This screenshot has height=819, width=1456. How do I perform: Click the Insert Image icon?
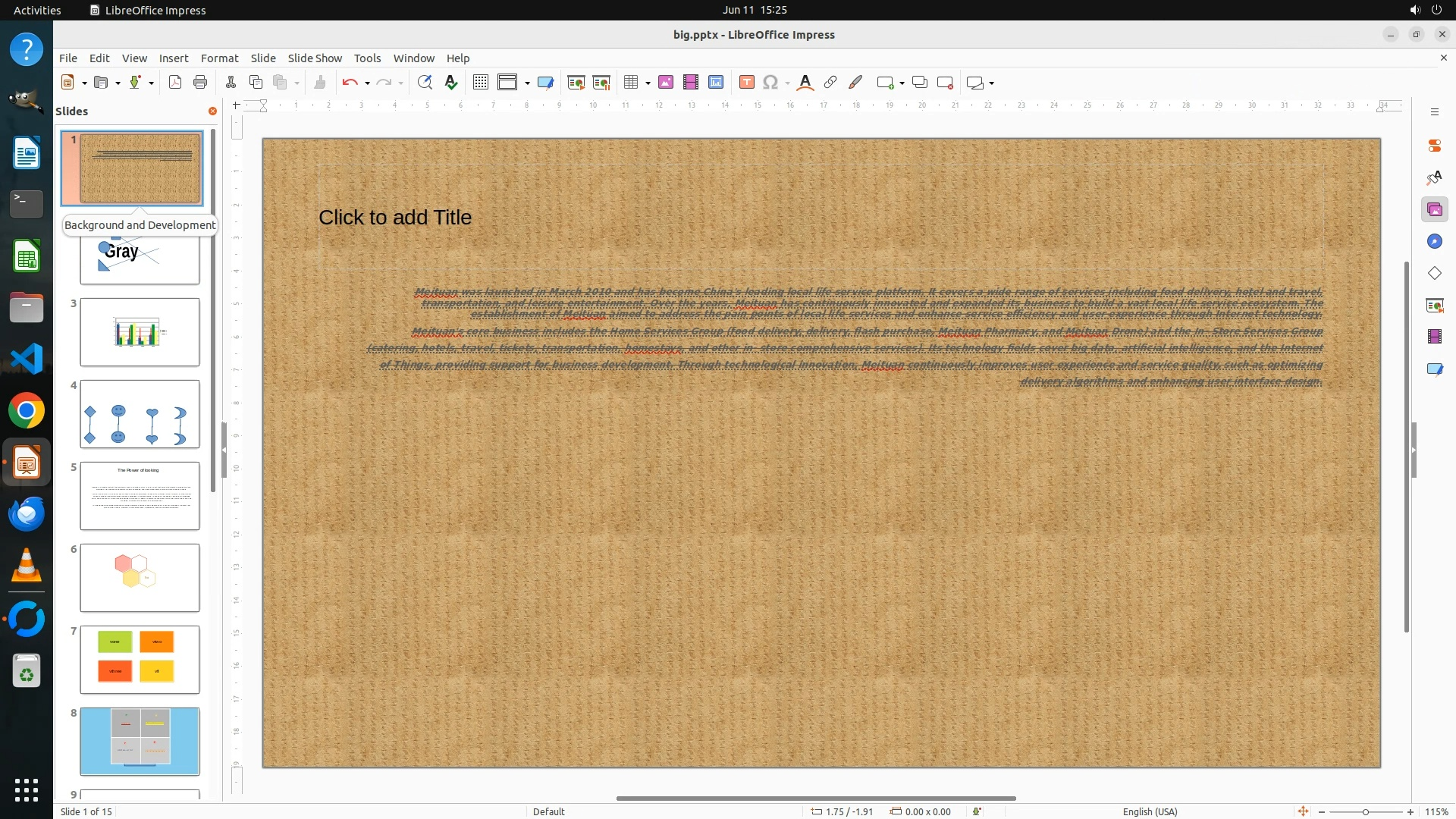[x=666, y=83]
